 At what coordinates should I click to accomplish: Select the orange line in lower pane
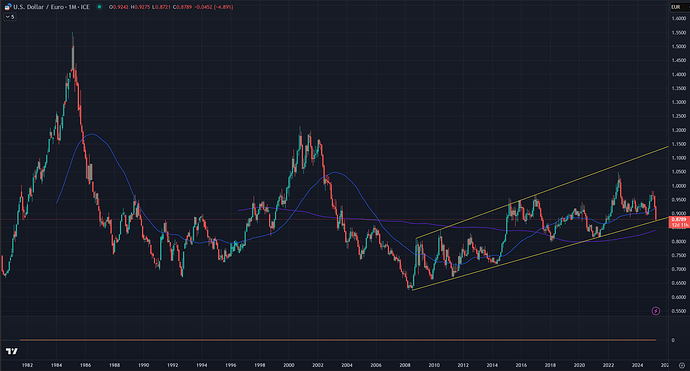pyautogui.click(x=338, y=340)
